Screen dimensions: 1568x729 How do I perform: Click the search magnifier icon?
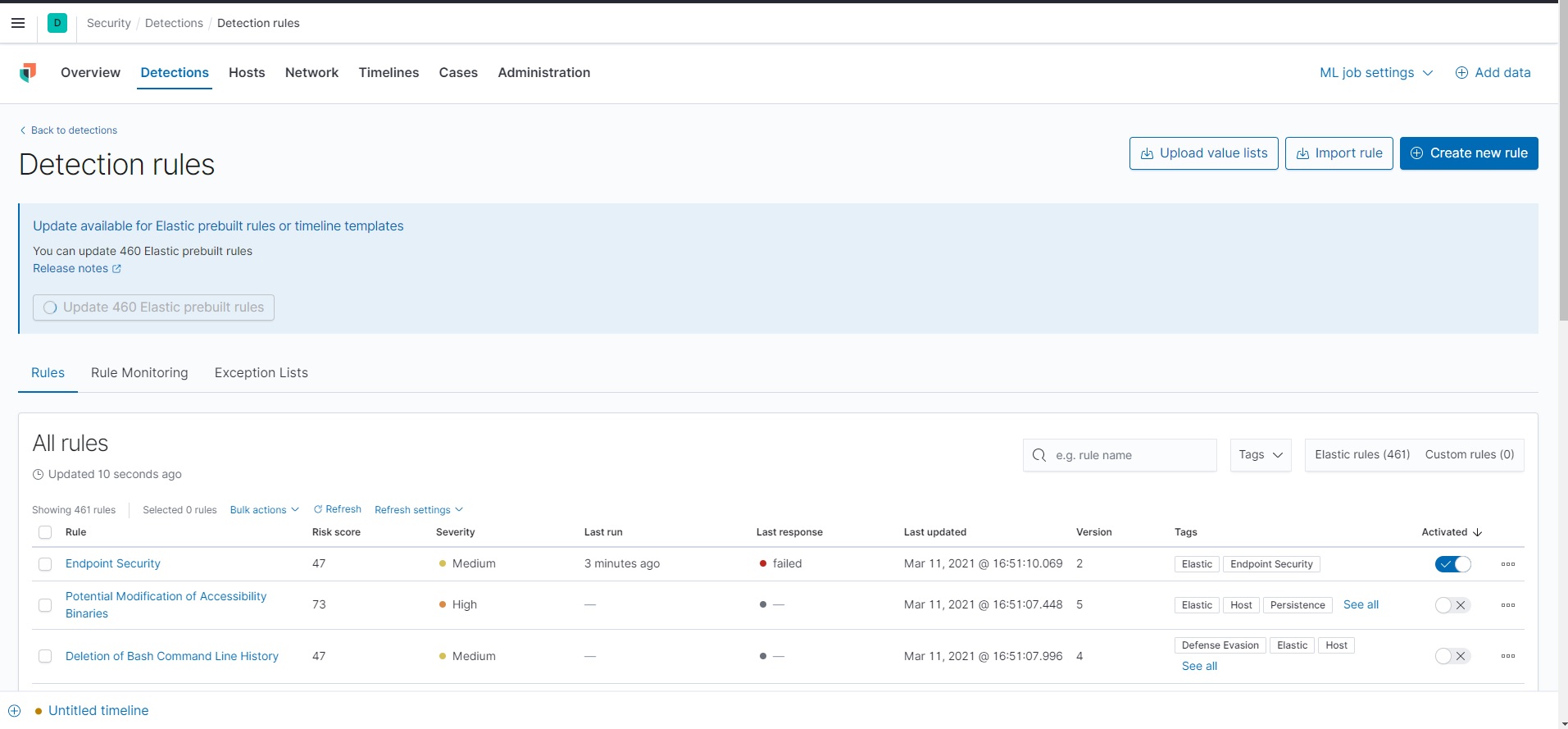[x=1039, y=455]
